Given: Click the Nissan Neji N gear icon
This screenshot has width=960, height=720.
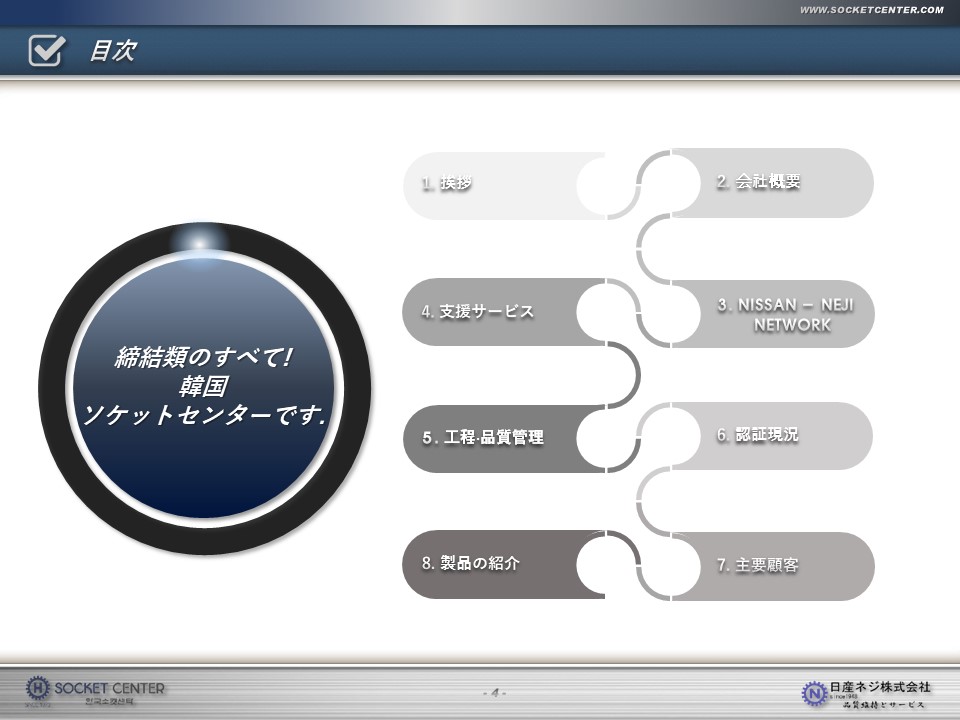Looking at the screenshot, I should [814, 691].
